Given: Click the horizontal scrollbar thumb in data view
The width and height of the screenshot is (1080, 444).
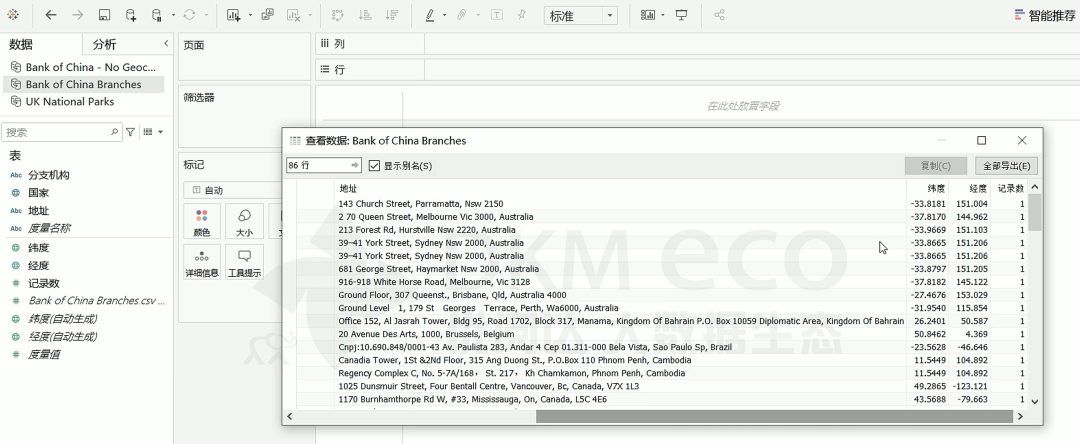Looking at the screenshot, I should click(774, 416).
